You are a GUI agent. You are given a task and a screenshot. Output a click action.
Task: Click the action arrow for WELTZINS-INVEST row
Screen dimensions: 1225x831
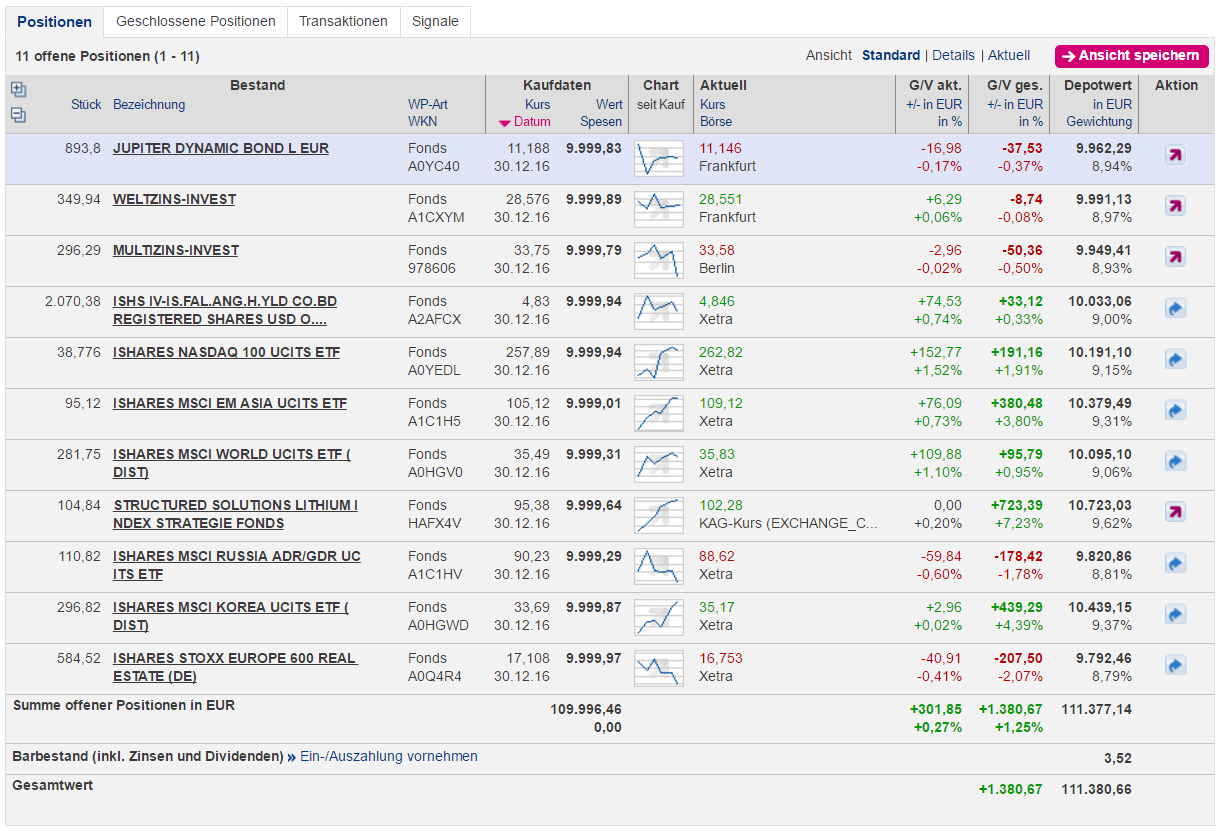(1175, 207)
